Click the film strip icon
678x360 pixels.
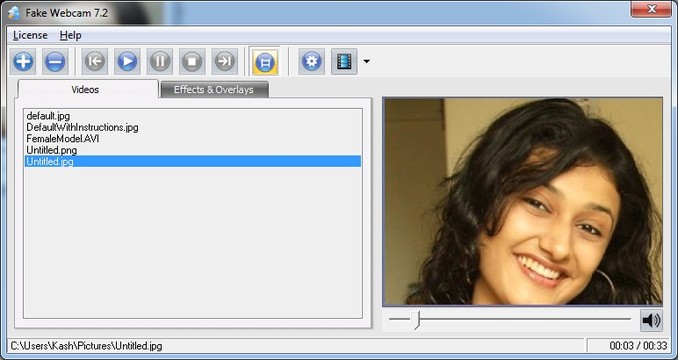[x=344, y=61]
